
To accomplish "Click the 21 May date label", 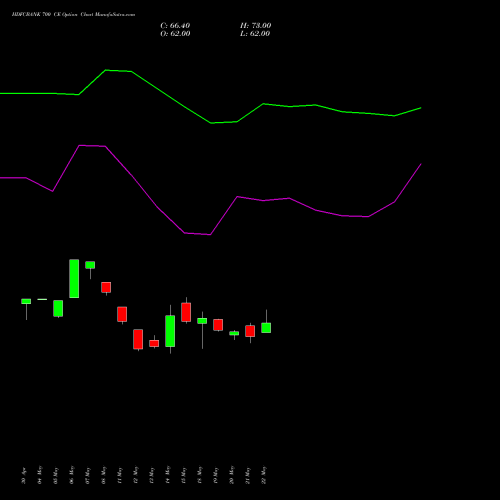I will (x=248, y=476).
